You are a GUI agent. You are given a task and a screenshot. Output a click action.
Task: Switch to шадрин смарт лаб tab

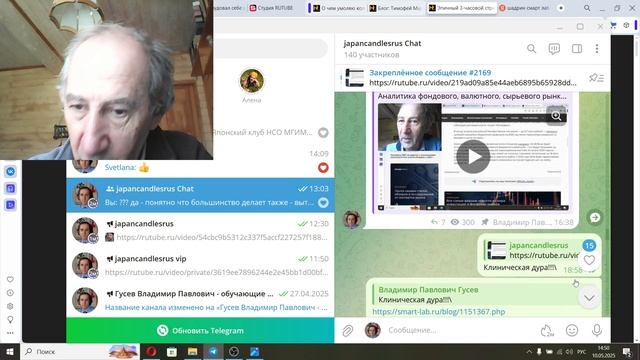pyautogui.click(x=525, y=8)
